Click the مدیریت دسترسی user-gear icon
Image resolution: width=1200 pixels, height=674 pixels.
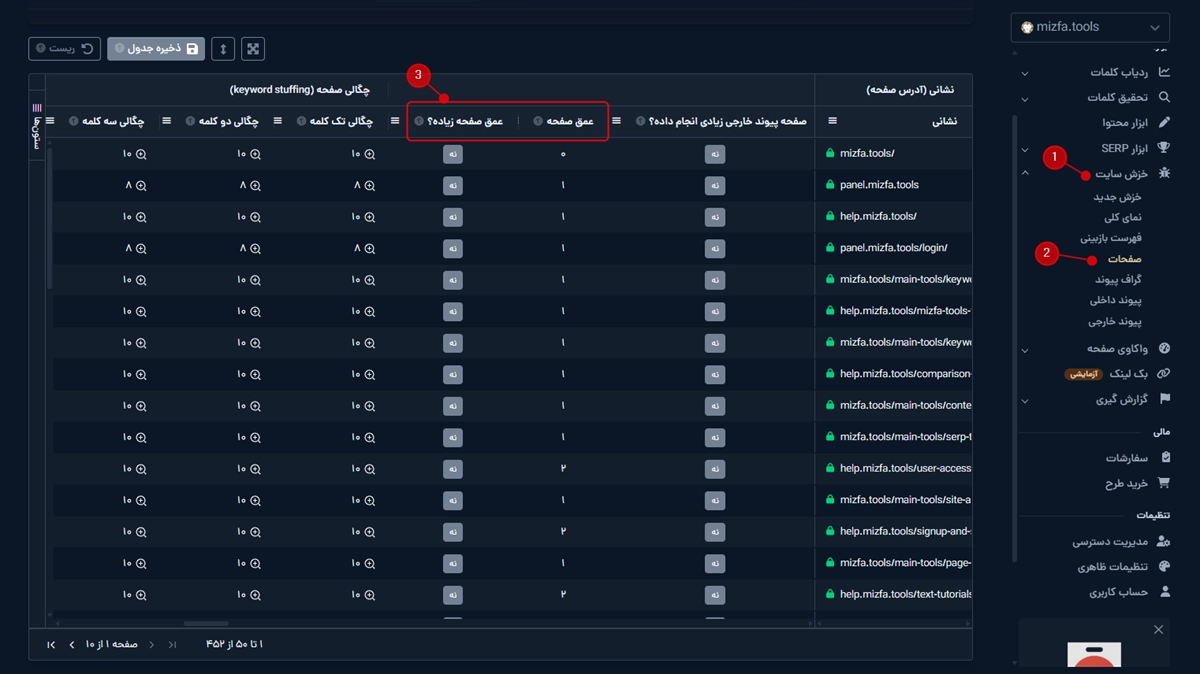(x=1163, y=541)
